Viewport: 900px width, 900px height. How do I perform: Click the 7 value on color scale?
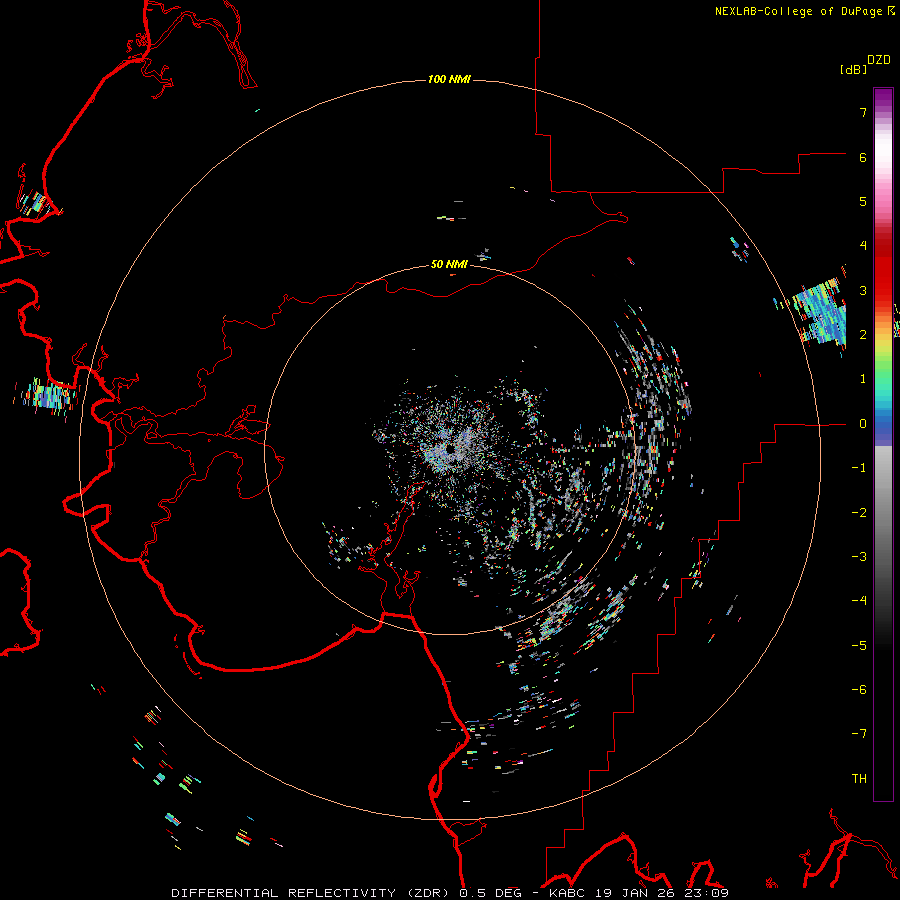(x=863, y=112)
